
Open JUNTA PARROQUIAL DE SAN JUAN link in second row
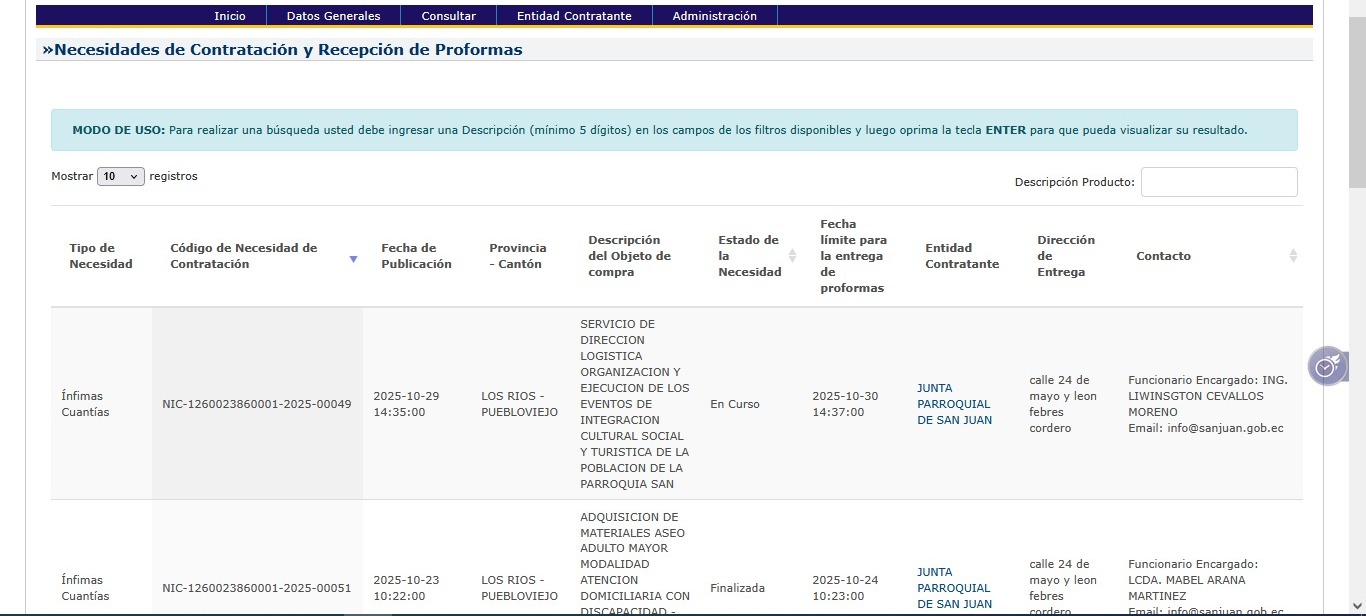954,588
